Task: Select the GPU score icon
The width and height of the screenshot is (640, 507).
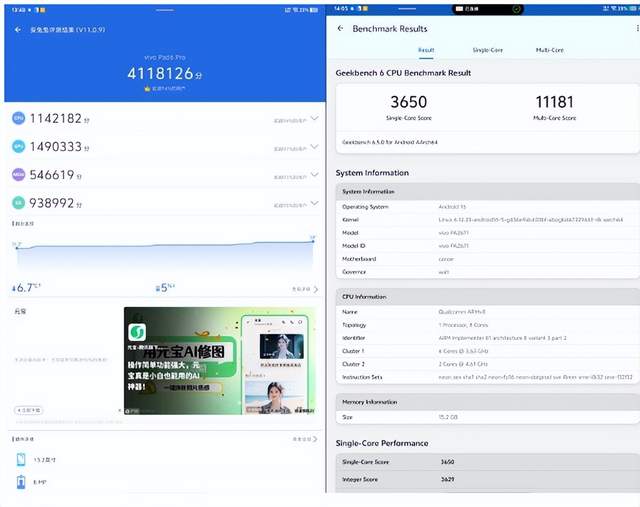Action: tap(18, 147)
